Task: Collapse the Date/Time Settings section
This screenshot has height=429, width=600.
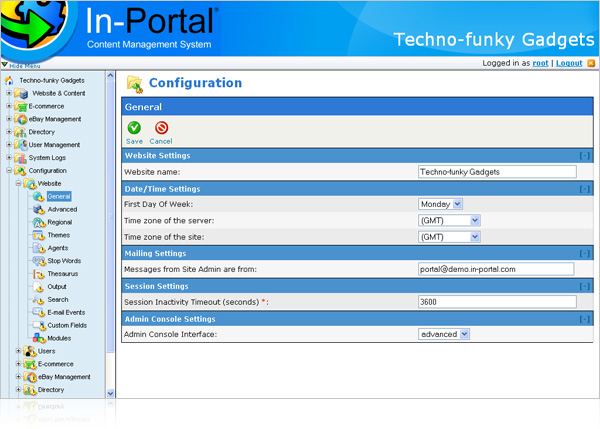Action: click(x=584, y=189)
